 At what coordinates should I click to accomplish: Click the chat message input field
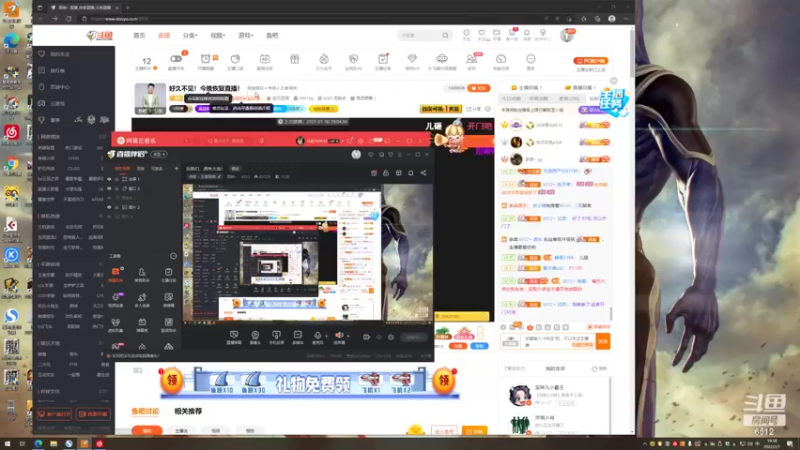[559, 341]
